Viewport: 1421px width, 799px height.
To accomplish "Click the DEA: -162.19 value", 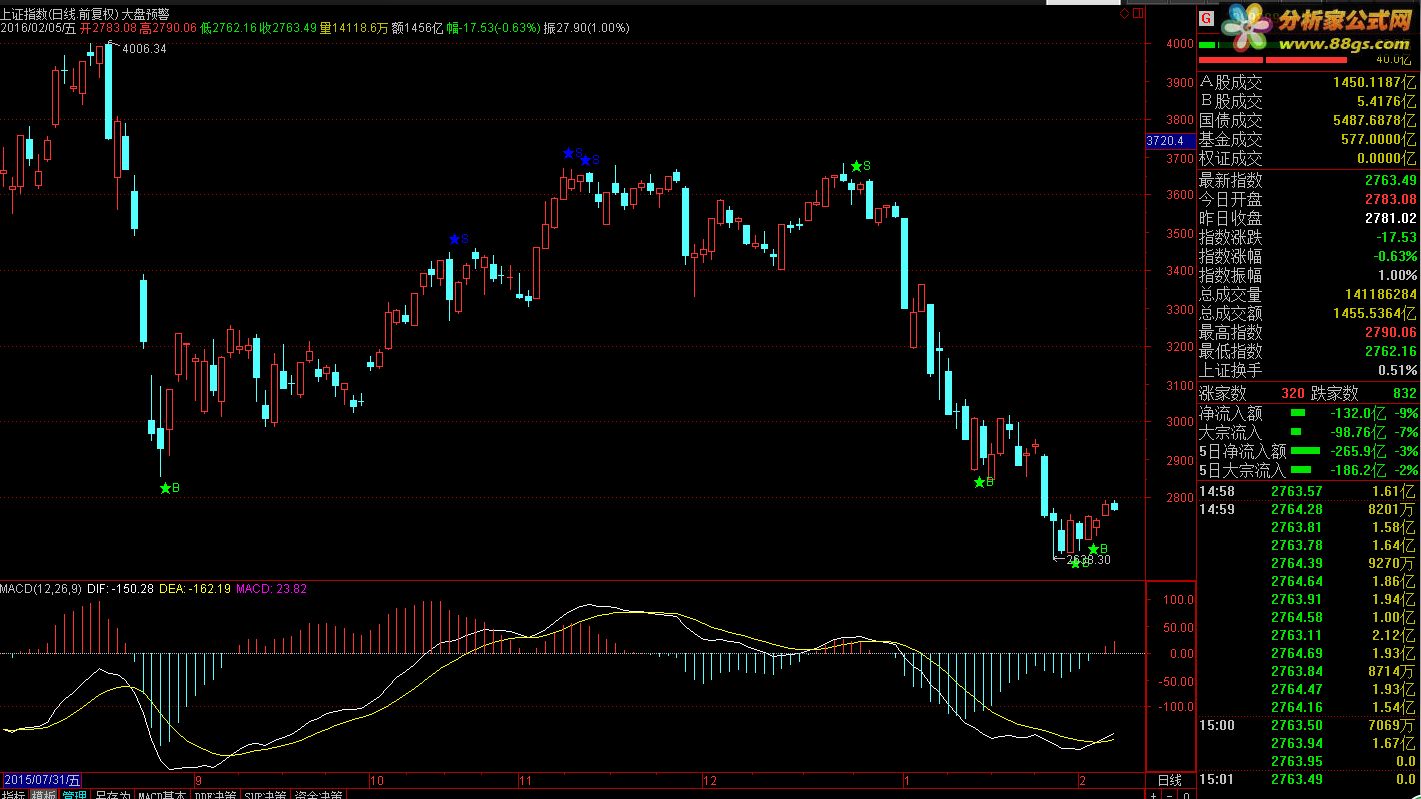I will tap(195, 589).
